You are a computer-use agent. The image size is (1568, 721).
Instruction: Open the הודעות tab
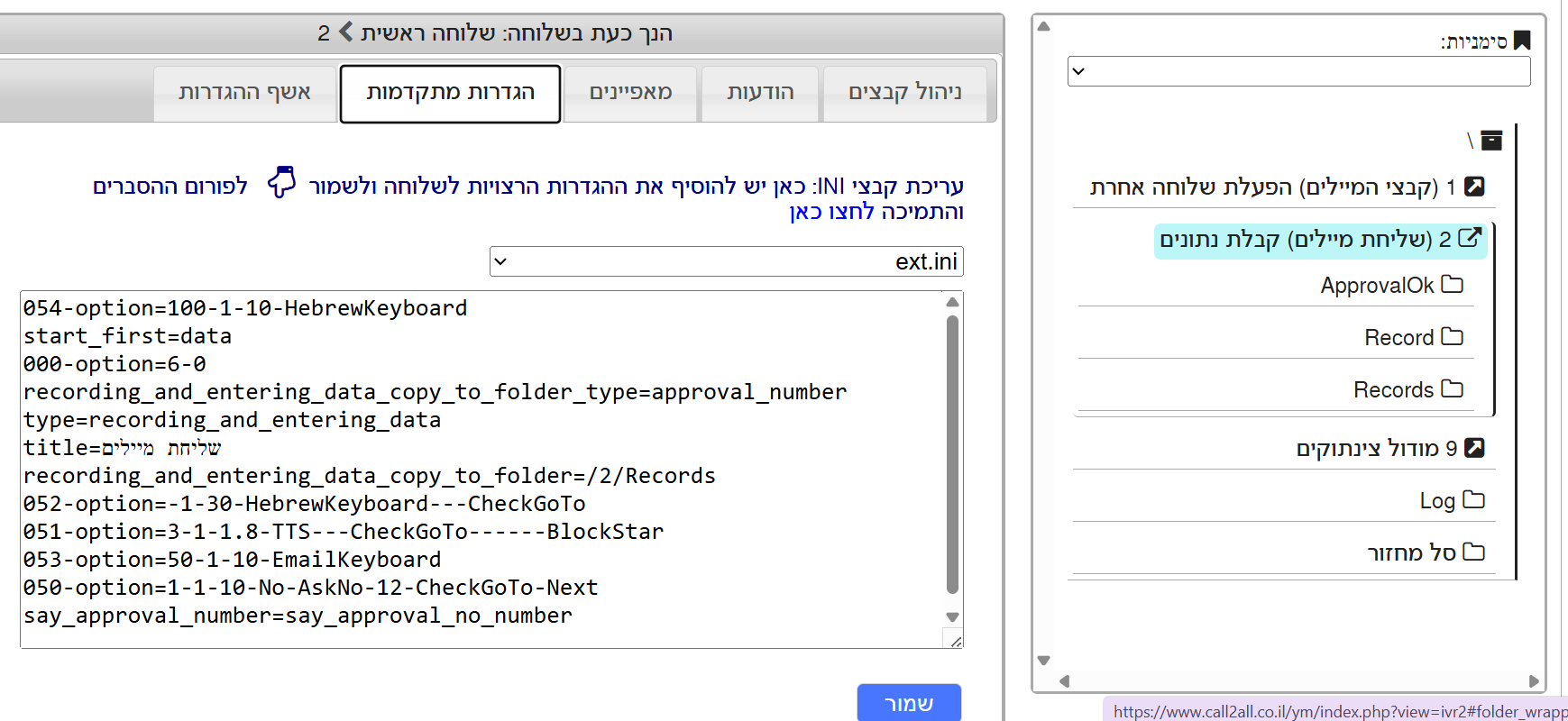coord(760,93)
